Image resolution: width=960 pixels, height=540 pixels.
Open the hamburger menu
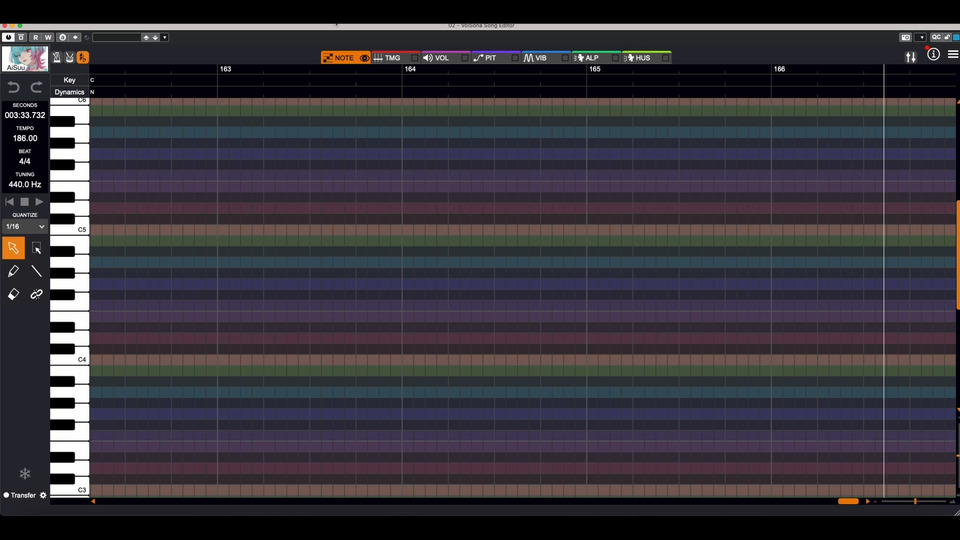coord(953,54)
